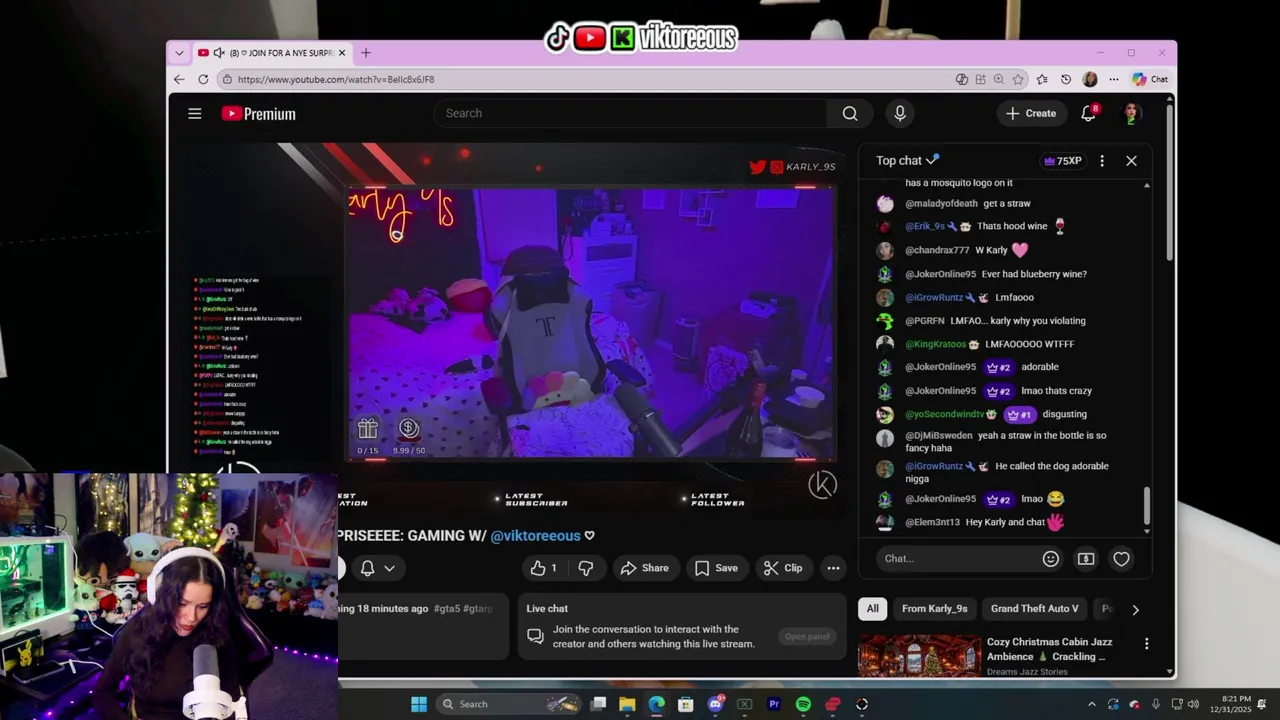Screen dimensions: 1280x720
Task: Open Copilot Chat in browser toolbar
Action: click(x=1150, y=79)
